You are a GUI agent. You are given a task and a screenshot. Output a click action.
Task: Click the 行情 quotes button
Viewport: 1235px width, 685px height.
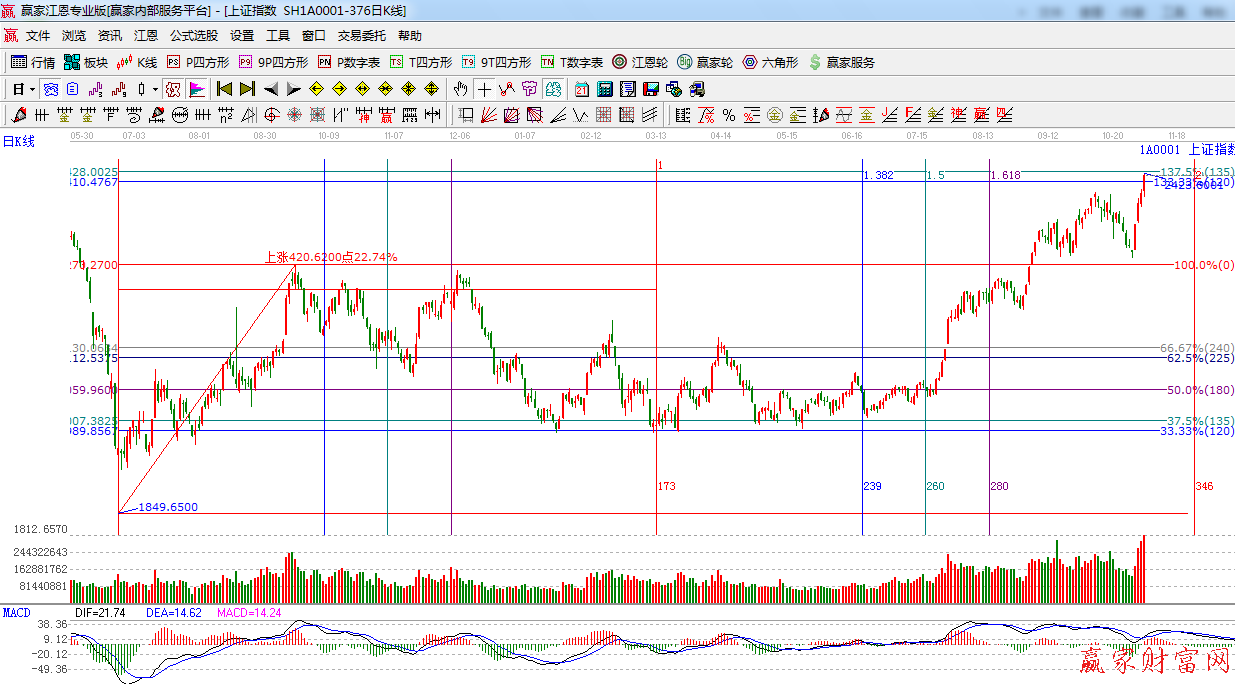(x=33, y=62)
